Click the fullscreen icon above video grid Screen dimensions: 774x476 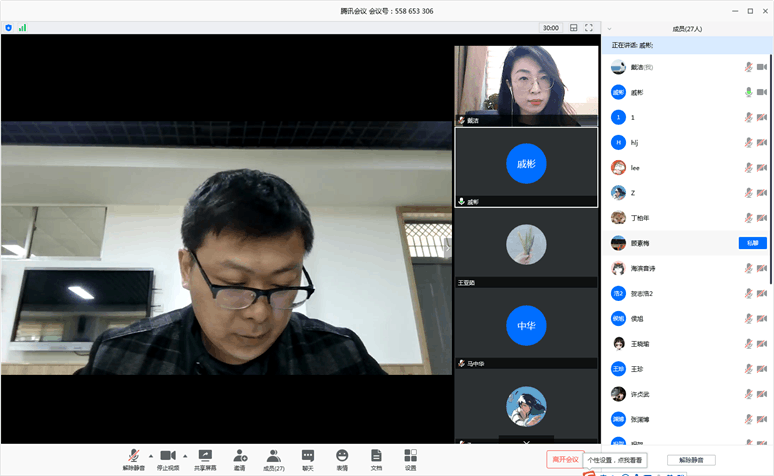click(x=590, y=28)
